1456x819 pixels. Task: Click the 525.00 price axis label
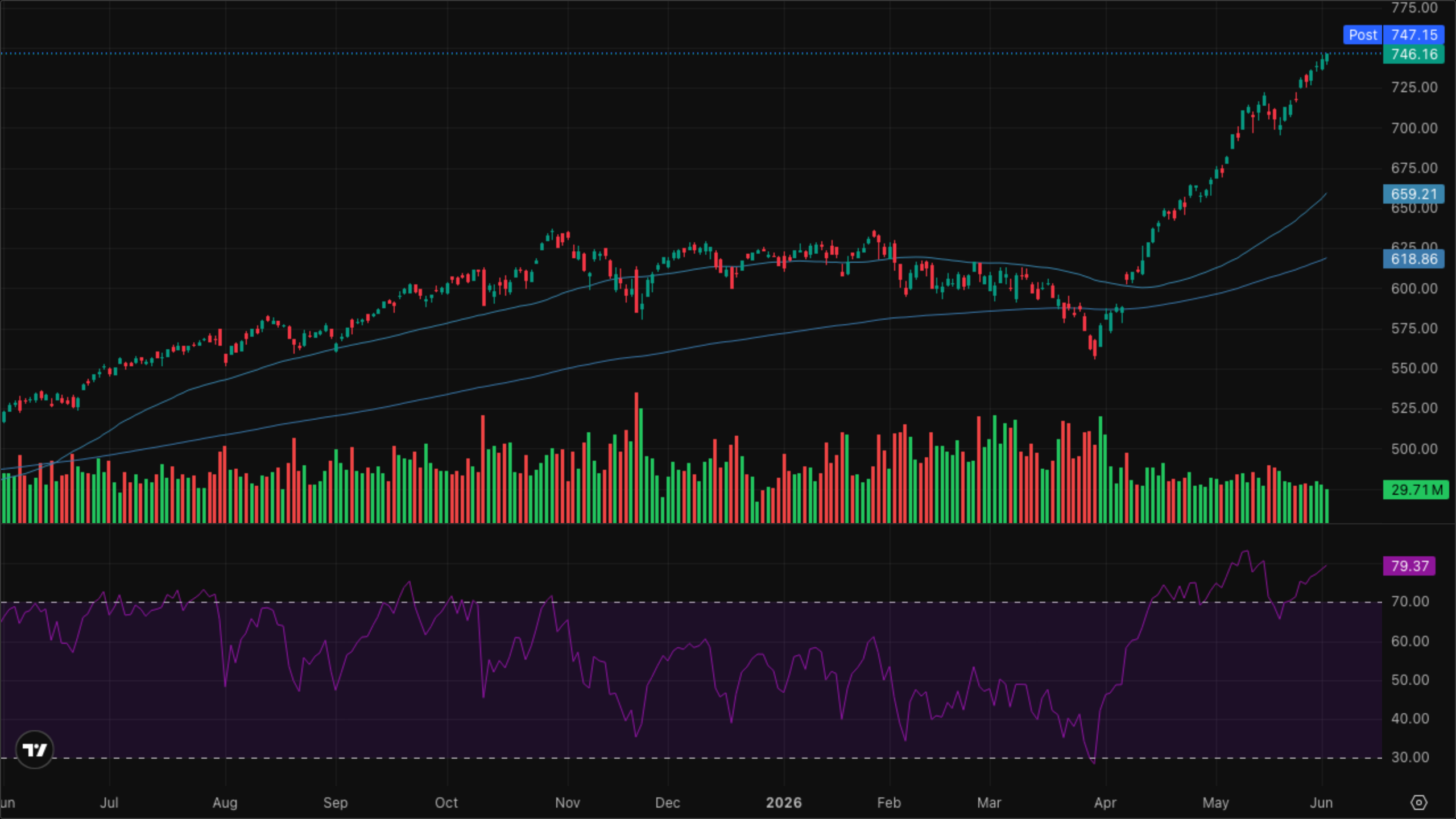coord(1414,408)
